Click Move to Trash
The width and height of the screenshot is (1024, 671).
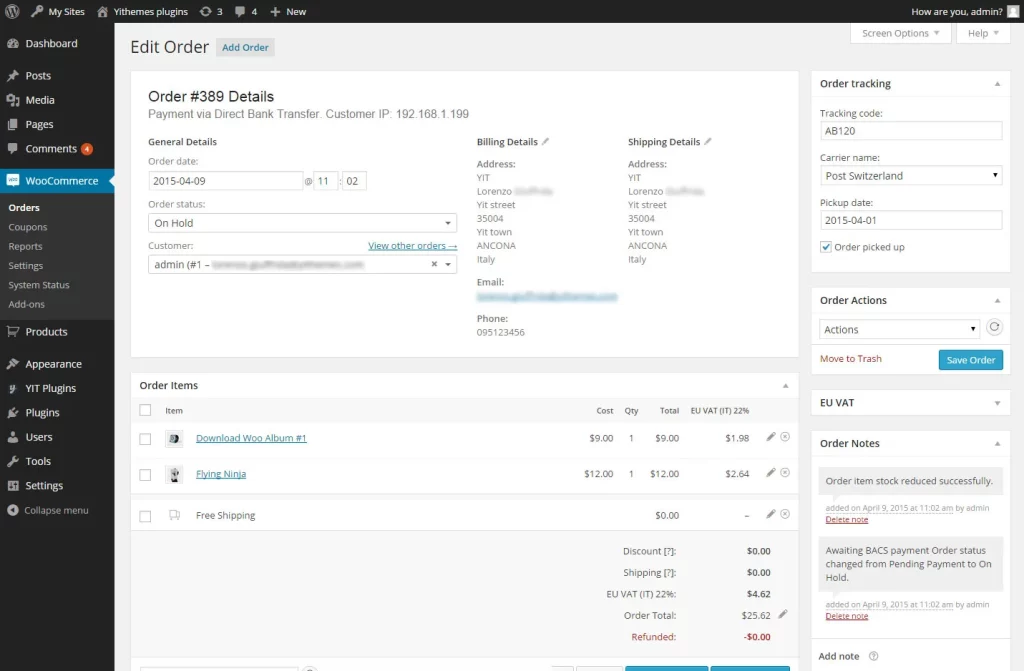coord(850,359)
